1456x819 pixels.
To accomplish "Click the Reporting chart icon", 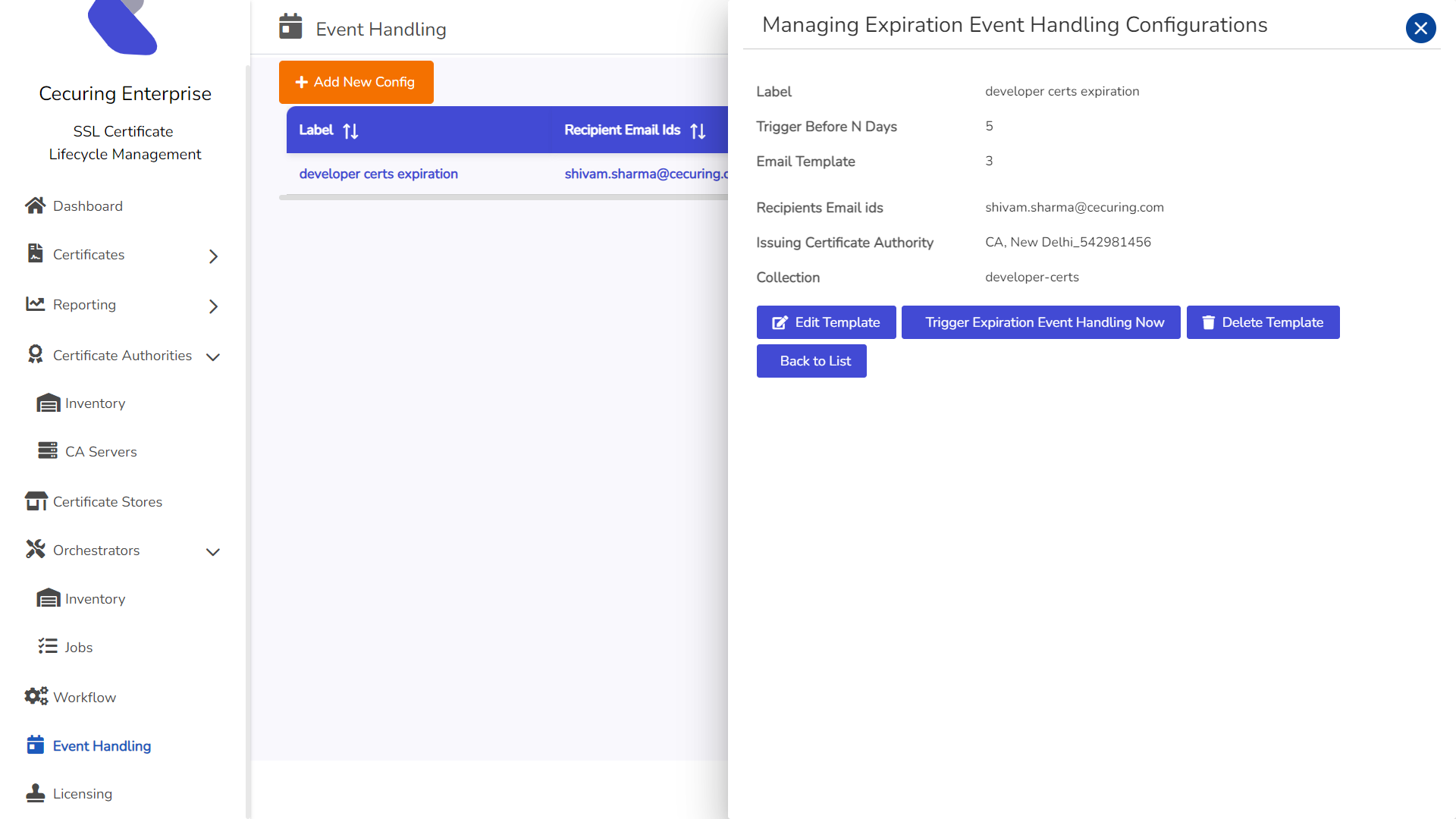I will tap(35, 304).
